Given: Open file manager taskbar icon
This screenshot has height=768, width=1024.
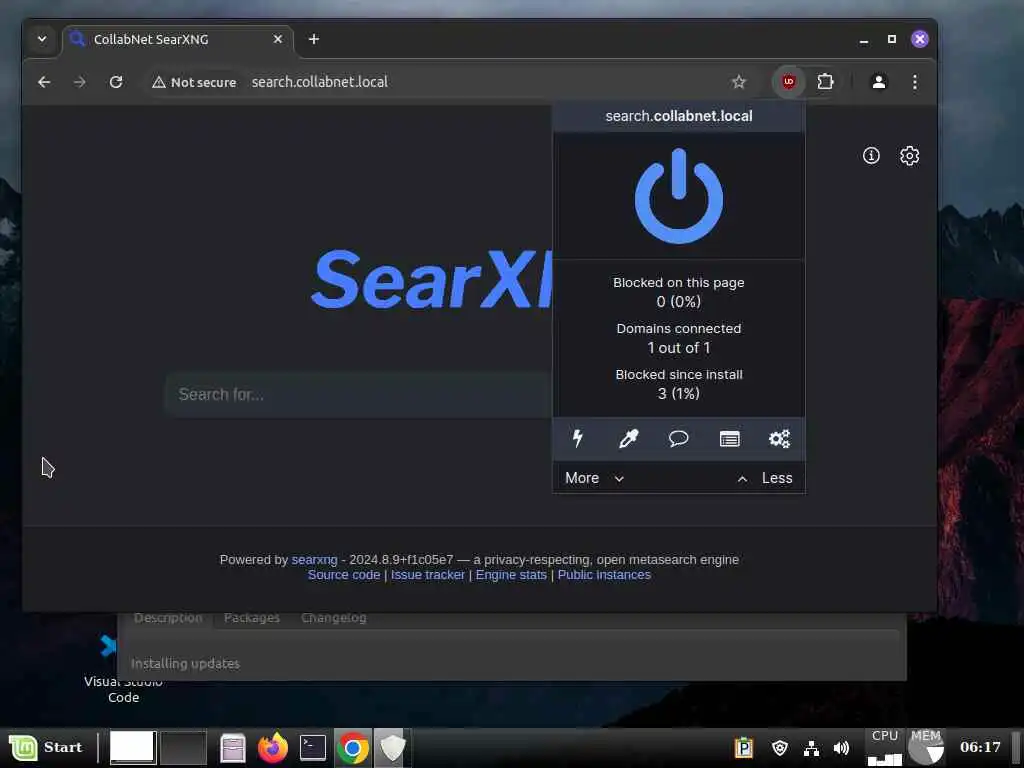Looking at the screenshot, I should (x=232, y=748).
